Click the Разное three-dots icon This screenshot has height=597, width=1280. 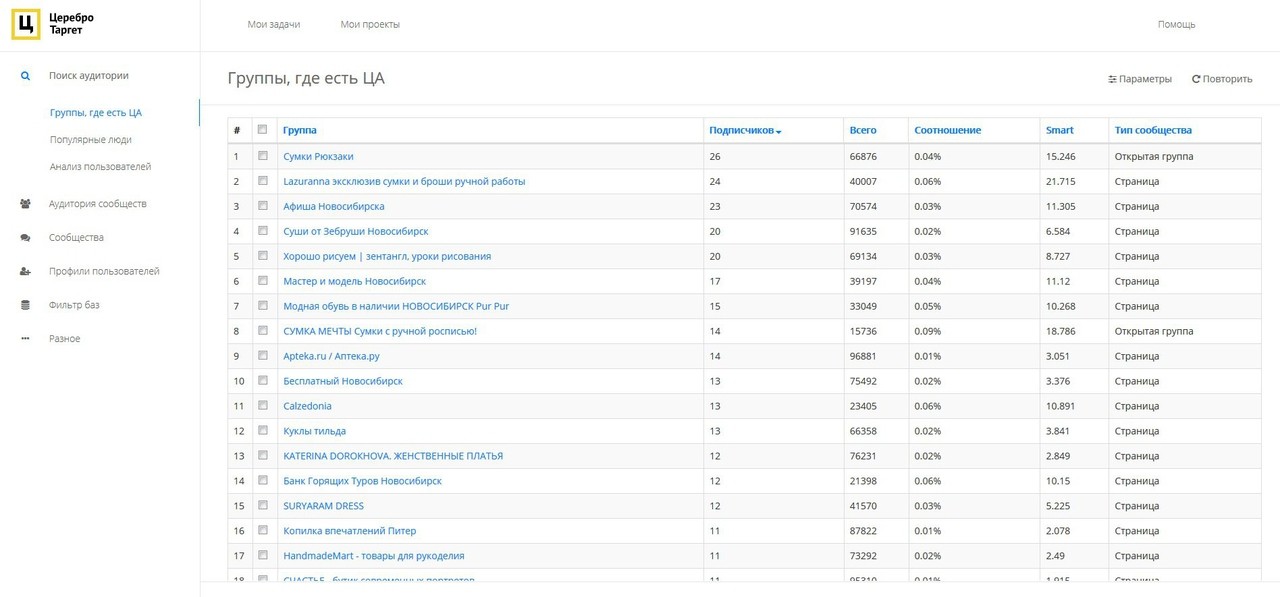25,339
